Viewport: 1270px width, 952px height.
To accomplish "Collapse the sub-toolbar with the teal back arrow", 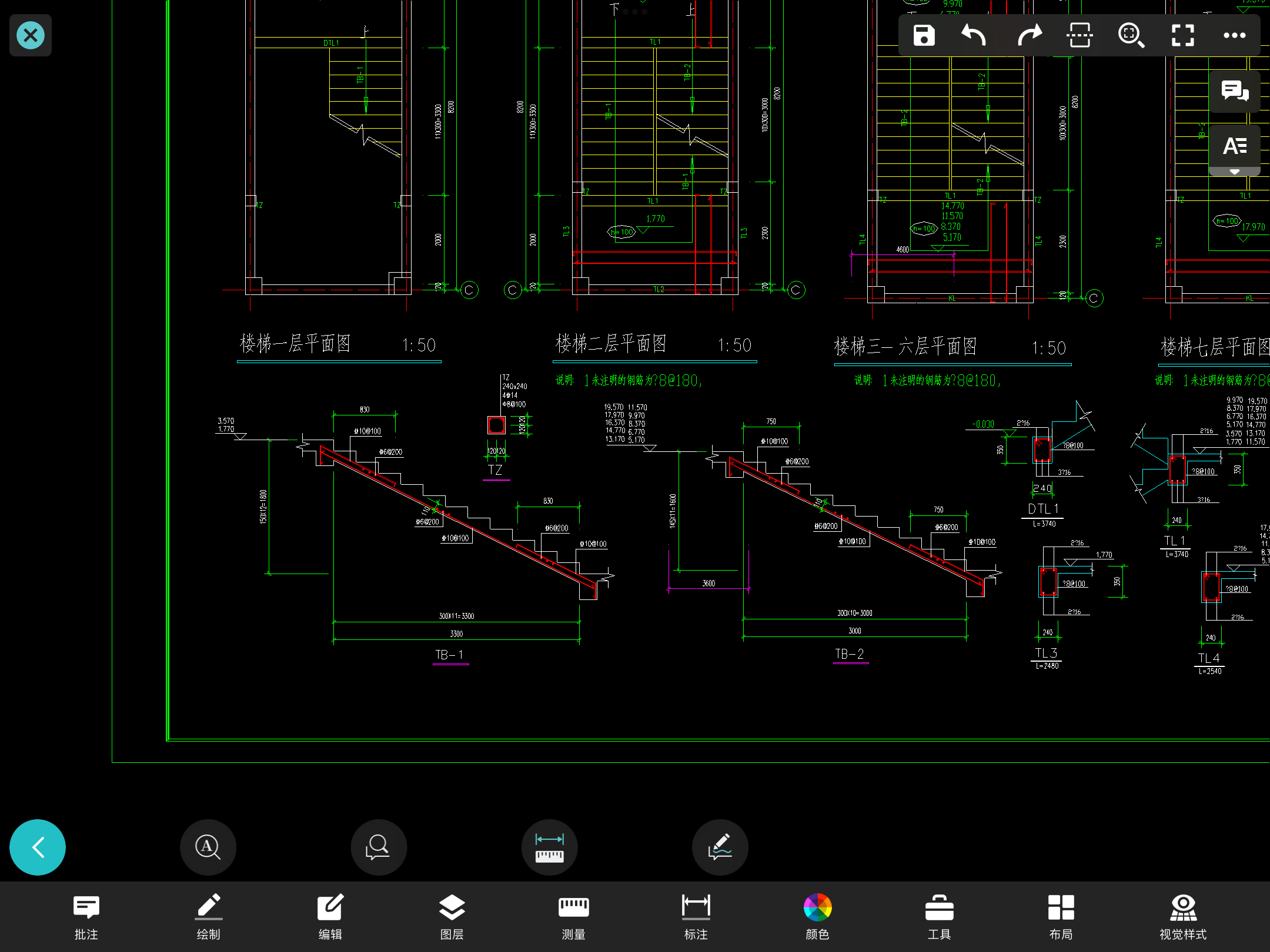I will (x=38, y=847).
